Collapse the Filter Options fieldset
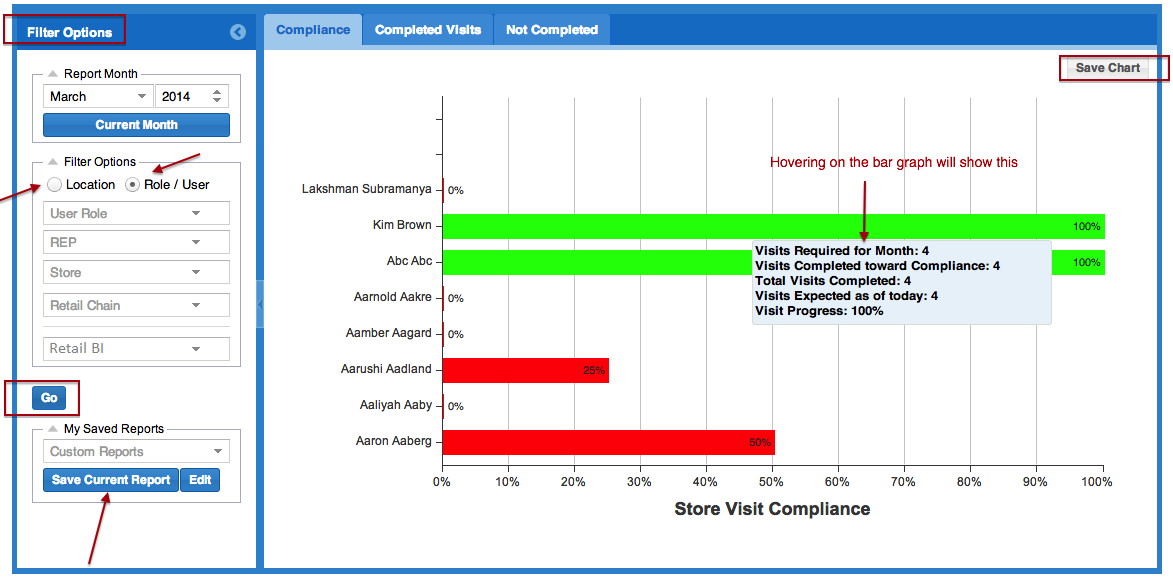 tap(53, 162)
